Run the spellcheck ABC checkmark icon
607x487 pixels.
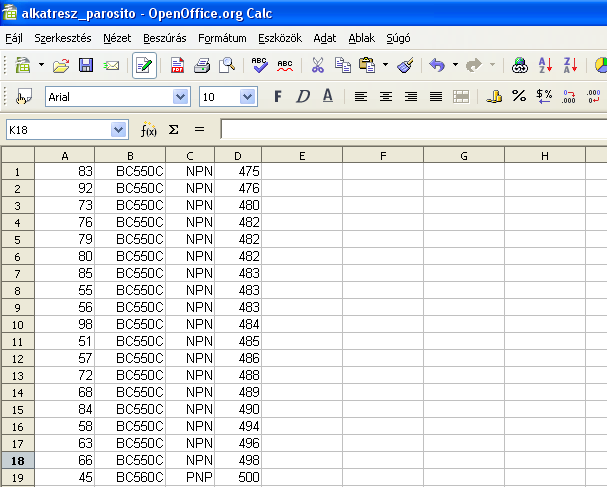click(x=259, y=65)
